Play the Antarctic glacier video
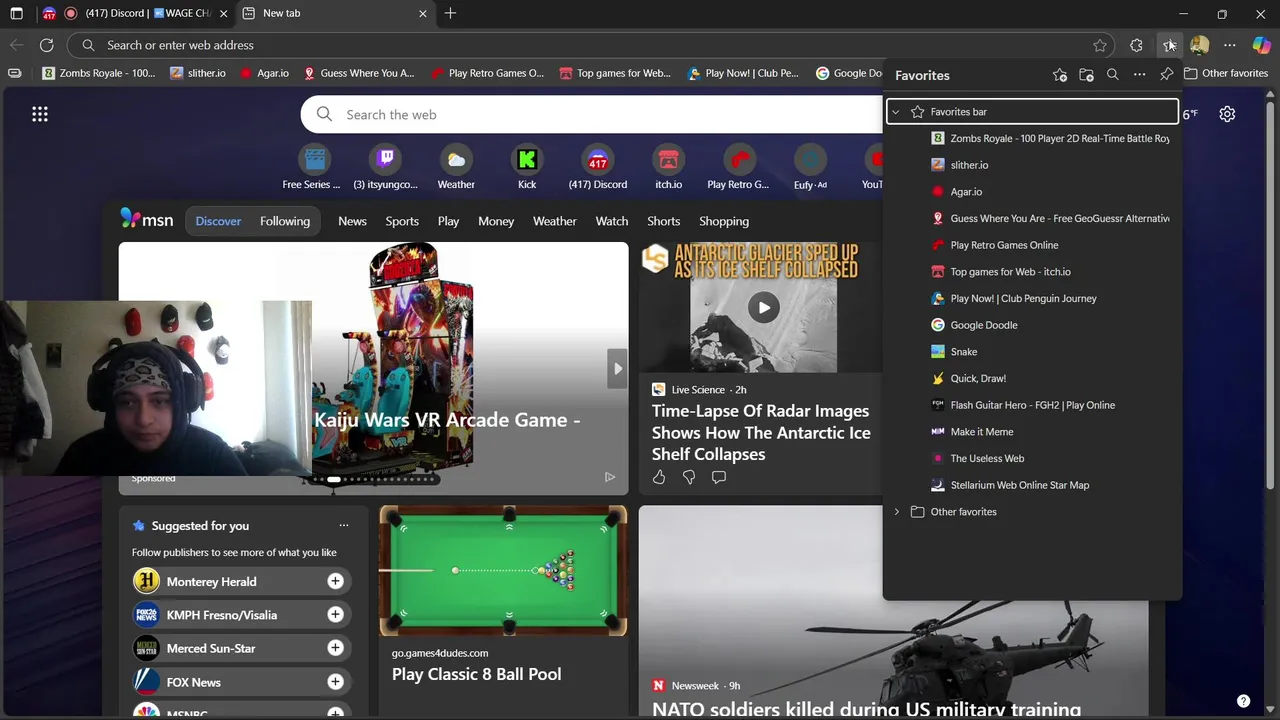This screenshot has height=720, width=1280. tap(764, 308)
